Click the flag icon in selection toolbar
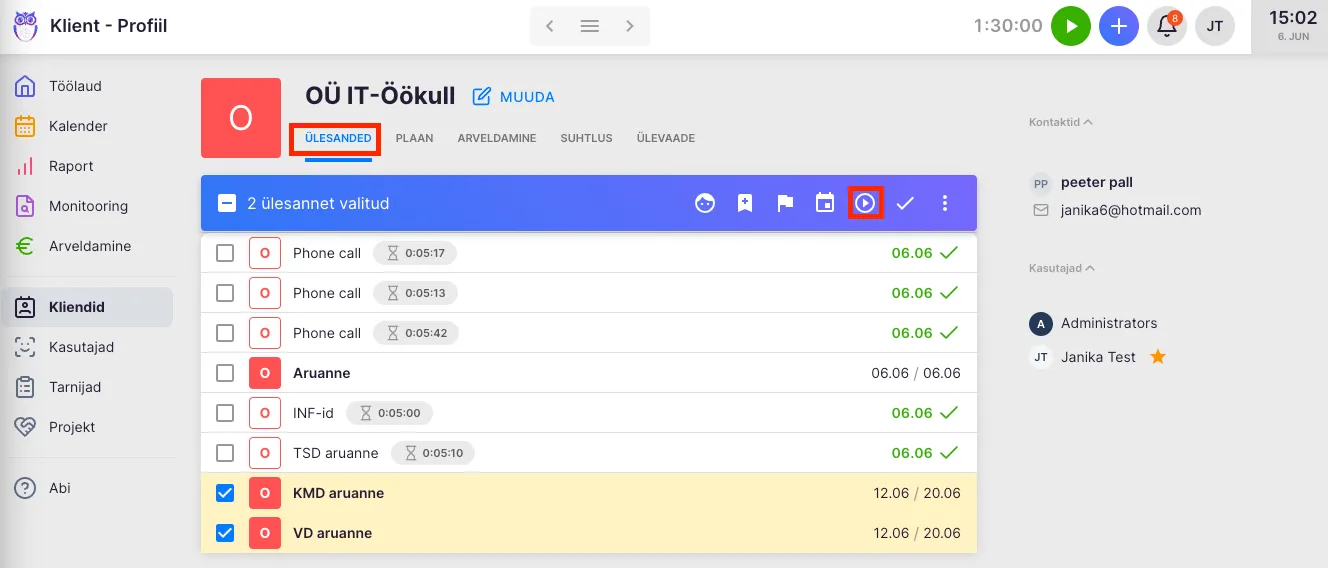The width and height of the screenshot is (1328, 568). coord(785,203)
